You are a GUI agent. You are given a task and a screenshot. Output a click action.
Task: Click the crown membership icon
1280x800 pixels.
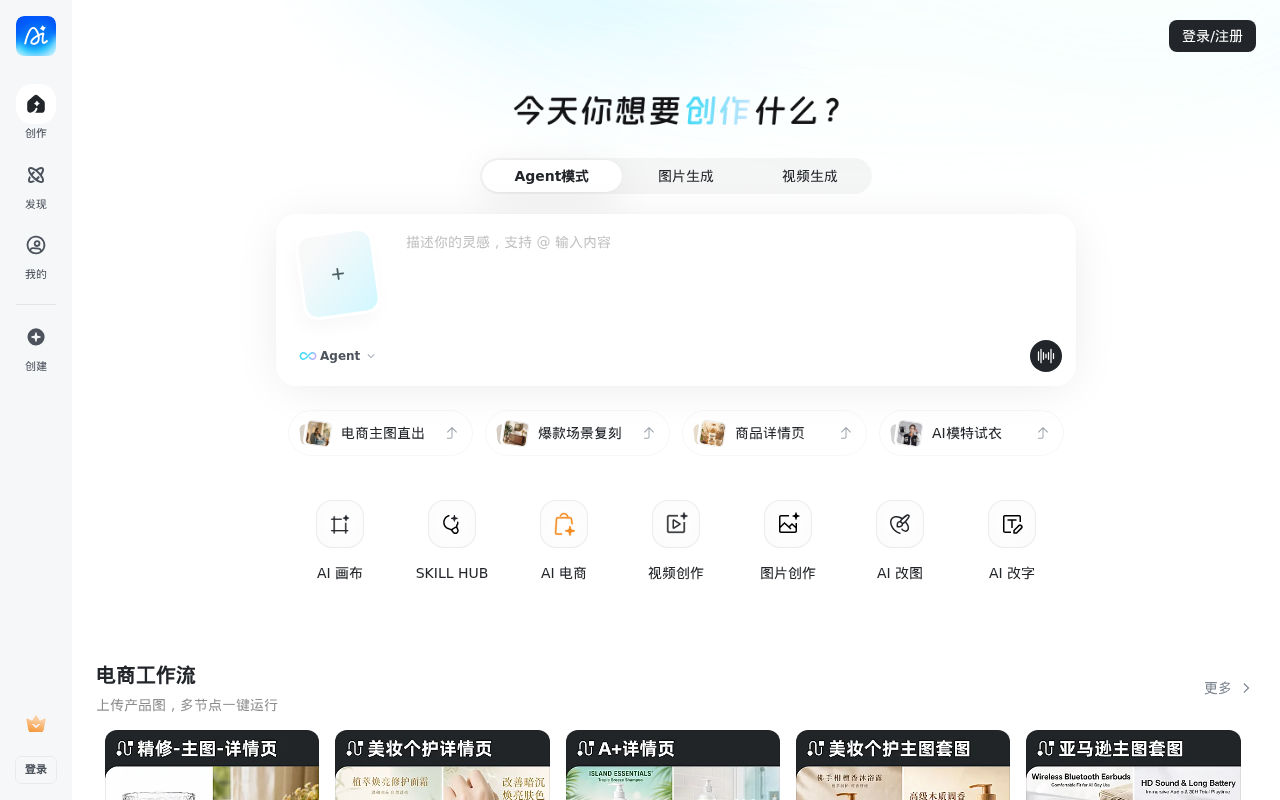pyautogui.click(x=36, y=724)
